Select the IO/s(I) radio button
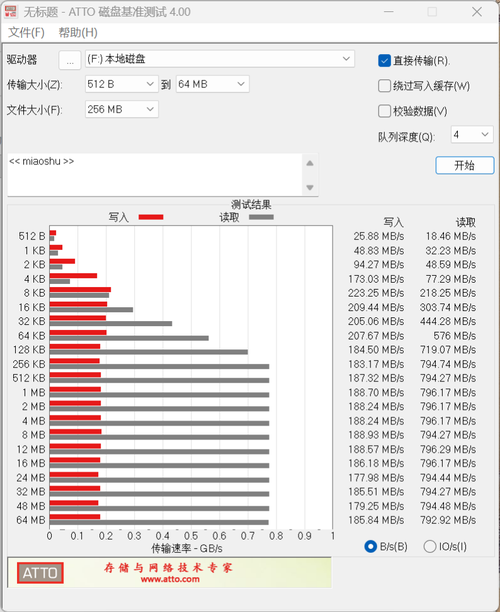Image resolution: width=500 pixels, height=612 pixels. point(430,546)
